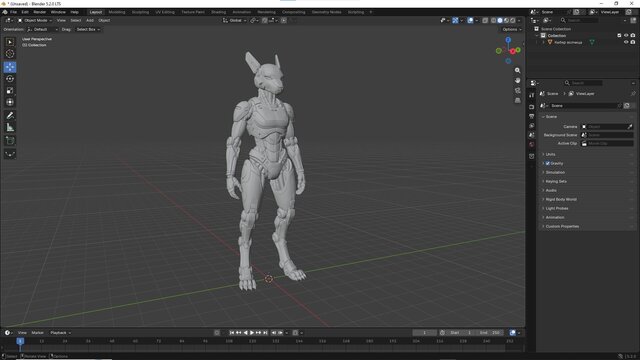Click the pin icon in Properties header
640x360 pixels.
(633, 93)
